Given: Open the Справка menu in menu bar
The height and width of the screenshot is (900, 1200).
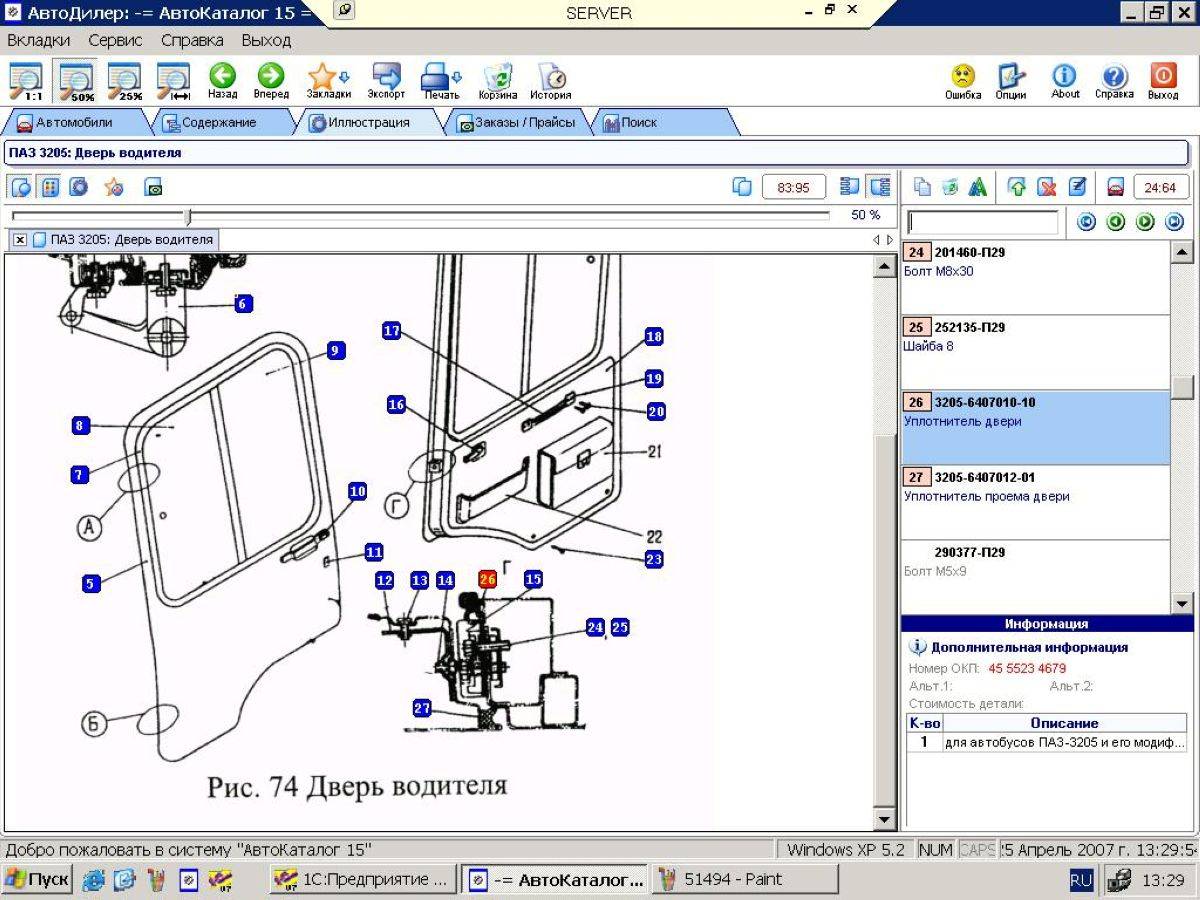Looking at the screenshot, I should (192, 40).
